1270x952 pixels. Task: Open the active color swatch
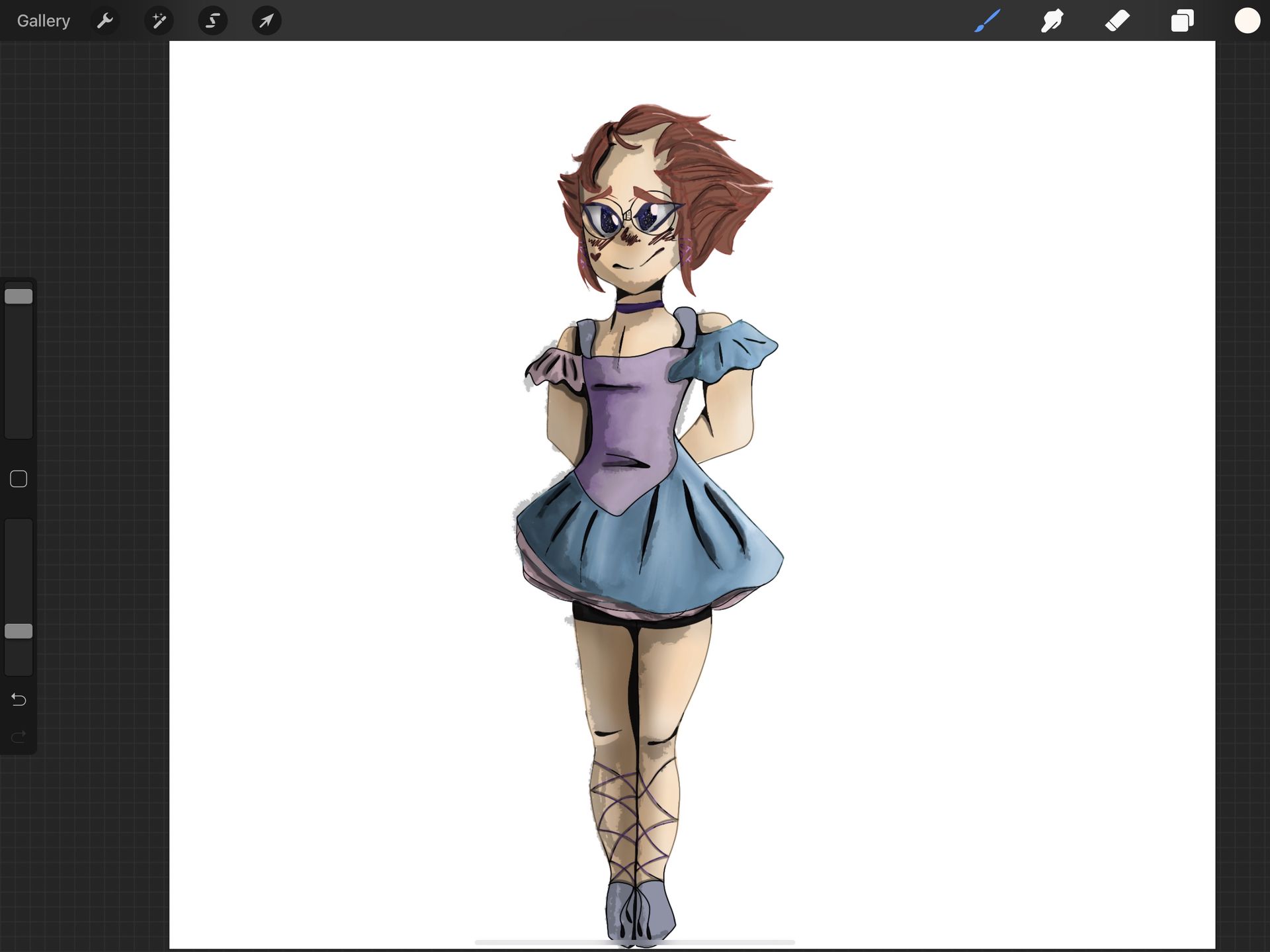coord(1247,21)
